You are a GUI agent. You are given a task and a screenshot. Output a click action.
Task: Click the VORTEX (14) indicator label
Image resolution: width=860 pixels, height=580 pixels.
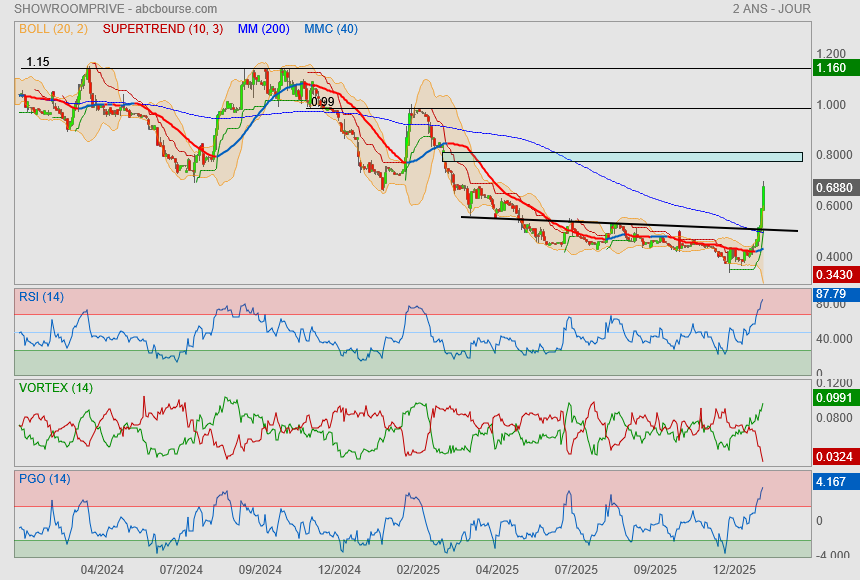tap(55, 387)
